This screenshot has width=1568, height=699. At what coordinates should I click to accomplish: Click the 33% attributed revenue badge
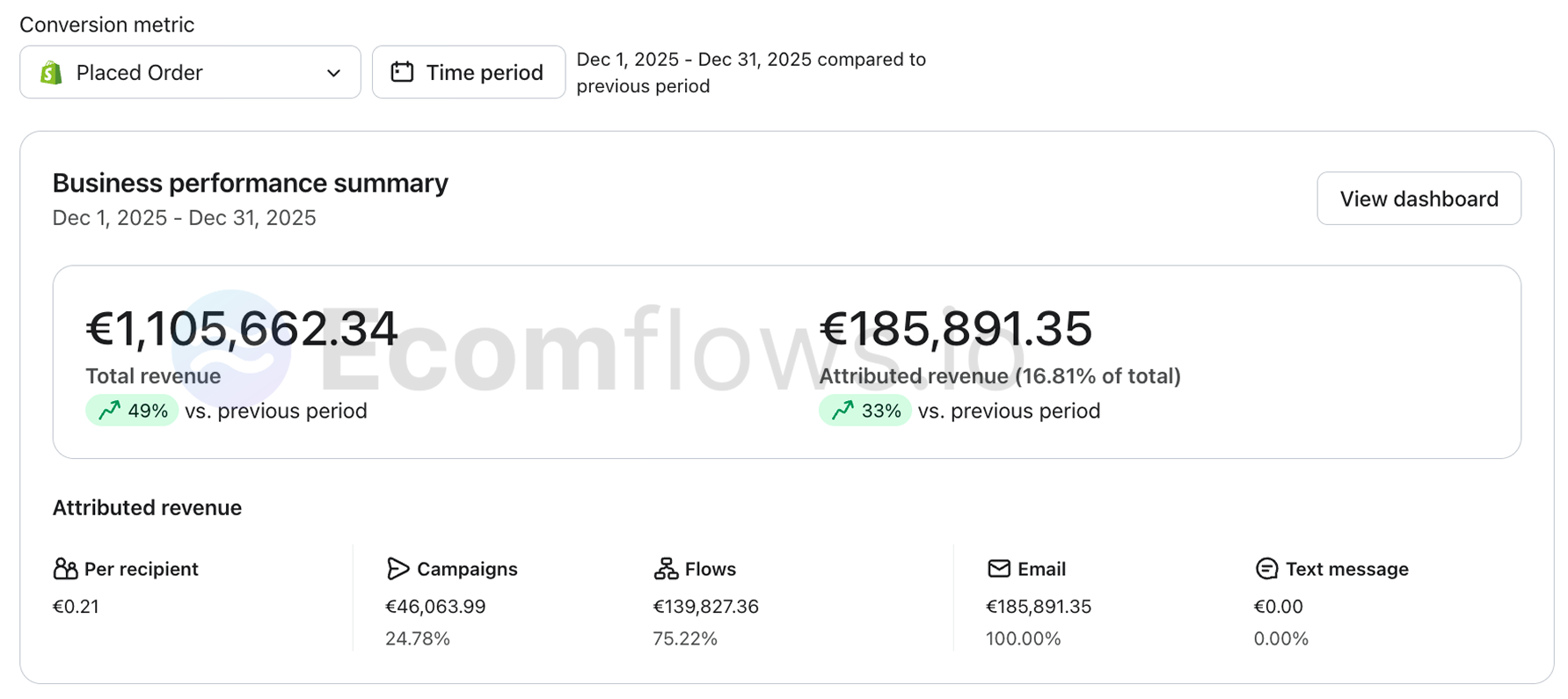pos(865,411)
